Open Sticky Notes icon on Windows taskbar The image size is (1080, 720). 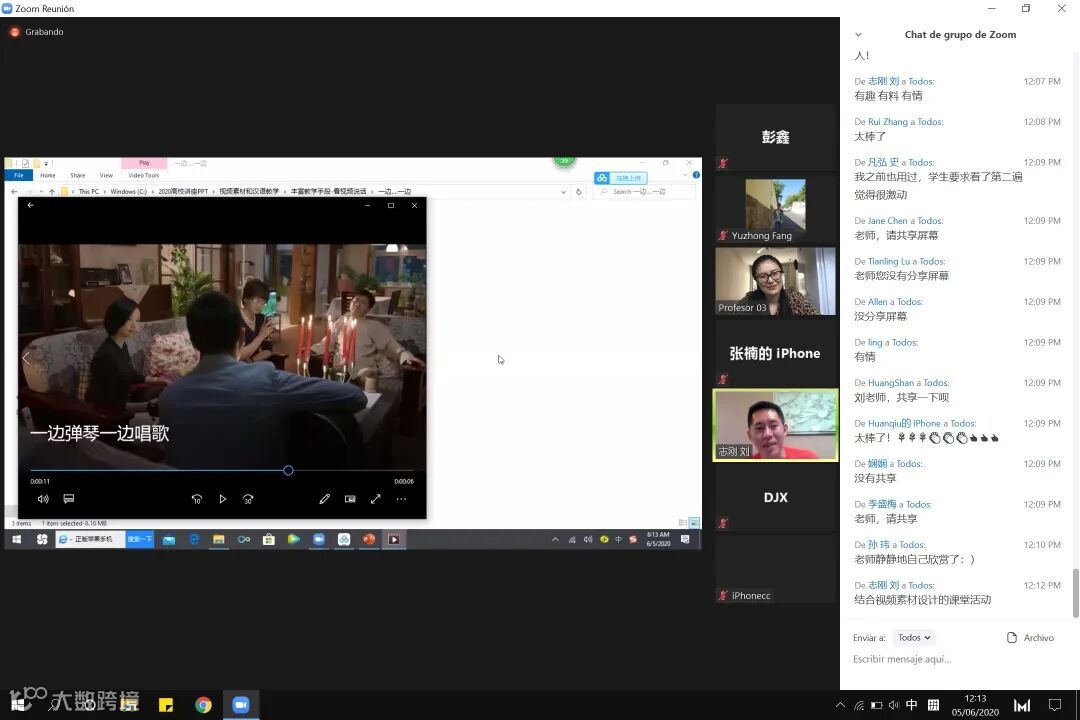pyautogui.click(x=166, y=705)
